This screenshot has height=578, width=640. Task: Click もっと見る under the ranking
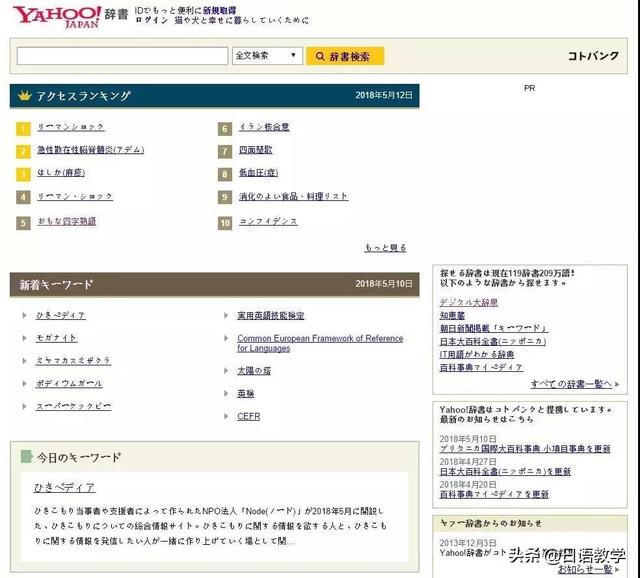(x=385, y=247)
